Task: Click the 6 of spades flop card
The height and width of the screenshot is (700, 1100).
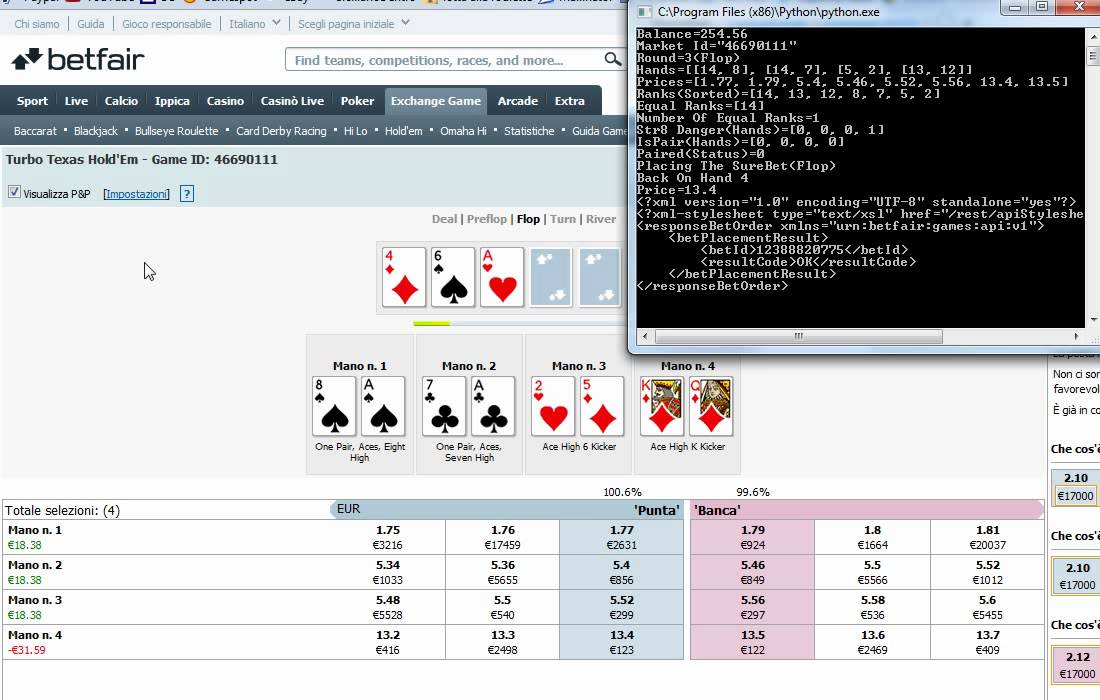Action: pyautogui.click(x=453, y=277)
